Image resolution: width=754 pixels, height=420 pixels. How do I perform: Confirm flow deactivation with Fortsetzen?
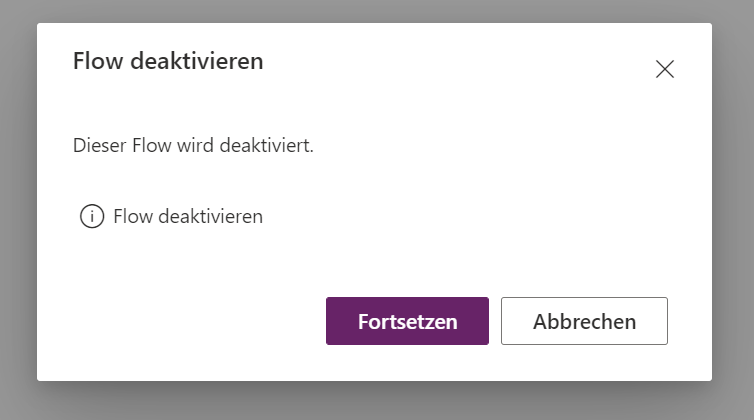[x=407, y=321]
